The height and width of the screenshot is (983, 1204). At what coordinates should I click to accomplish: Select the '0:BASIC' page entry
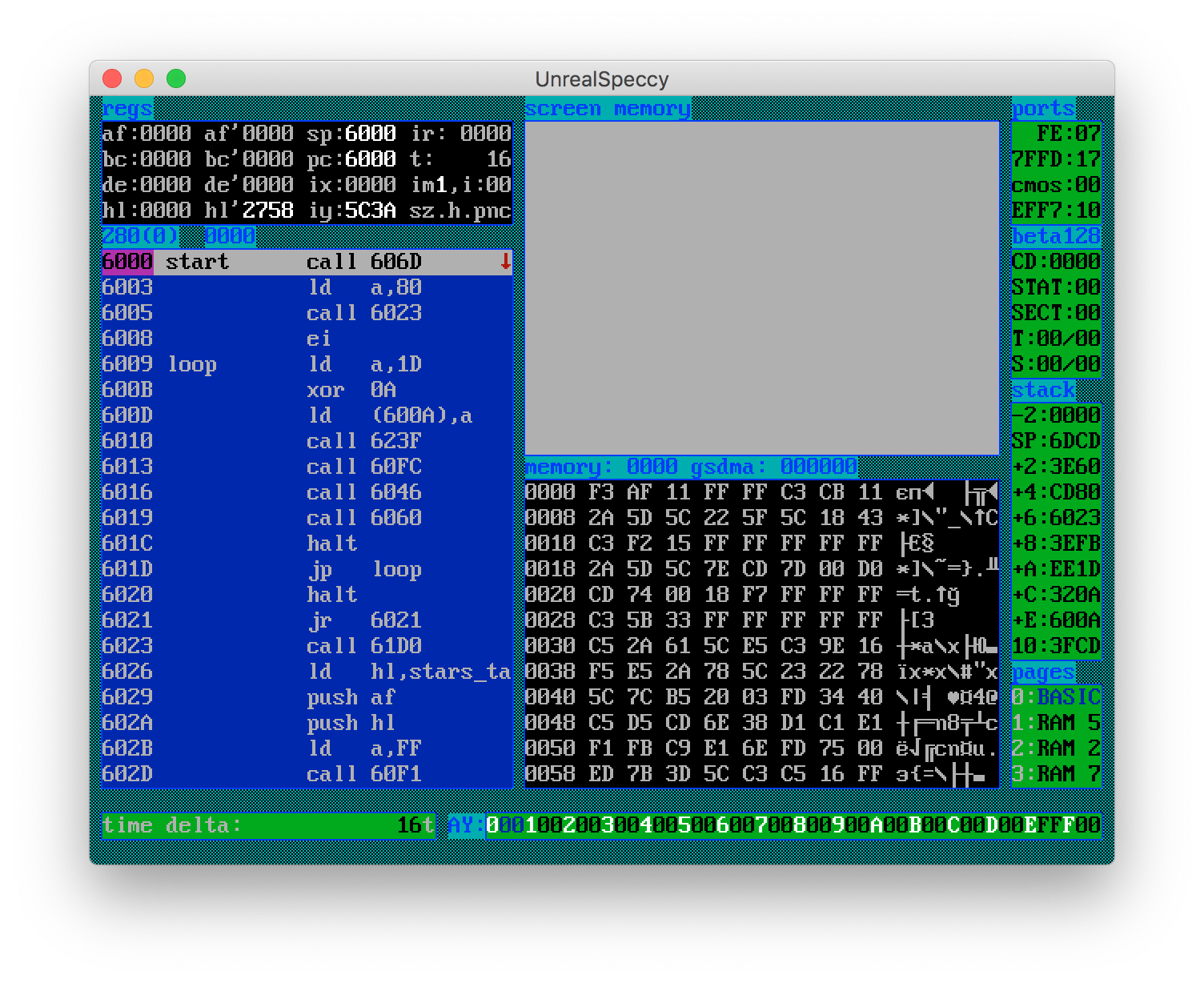click(x=1056, y=697)
